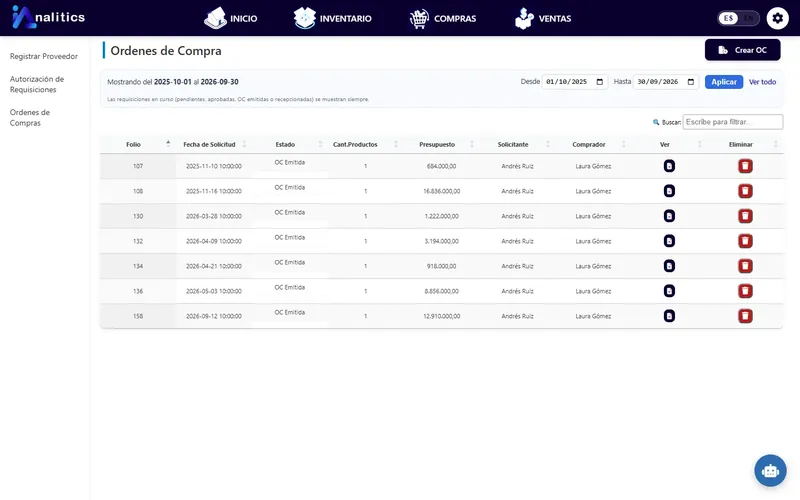Image resolution: width=800 pixels, height=500 pixels.
Task: Select budget cell 918.000,00
Action: click(441, 266)
